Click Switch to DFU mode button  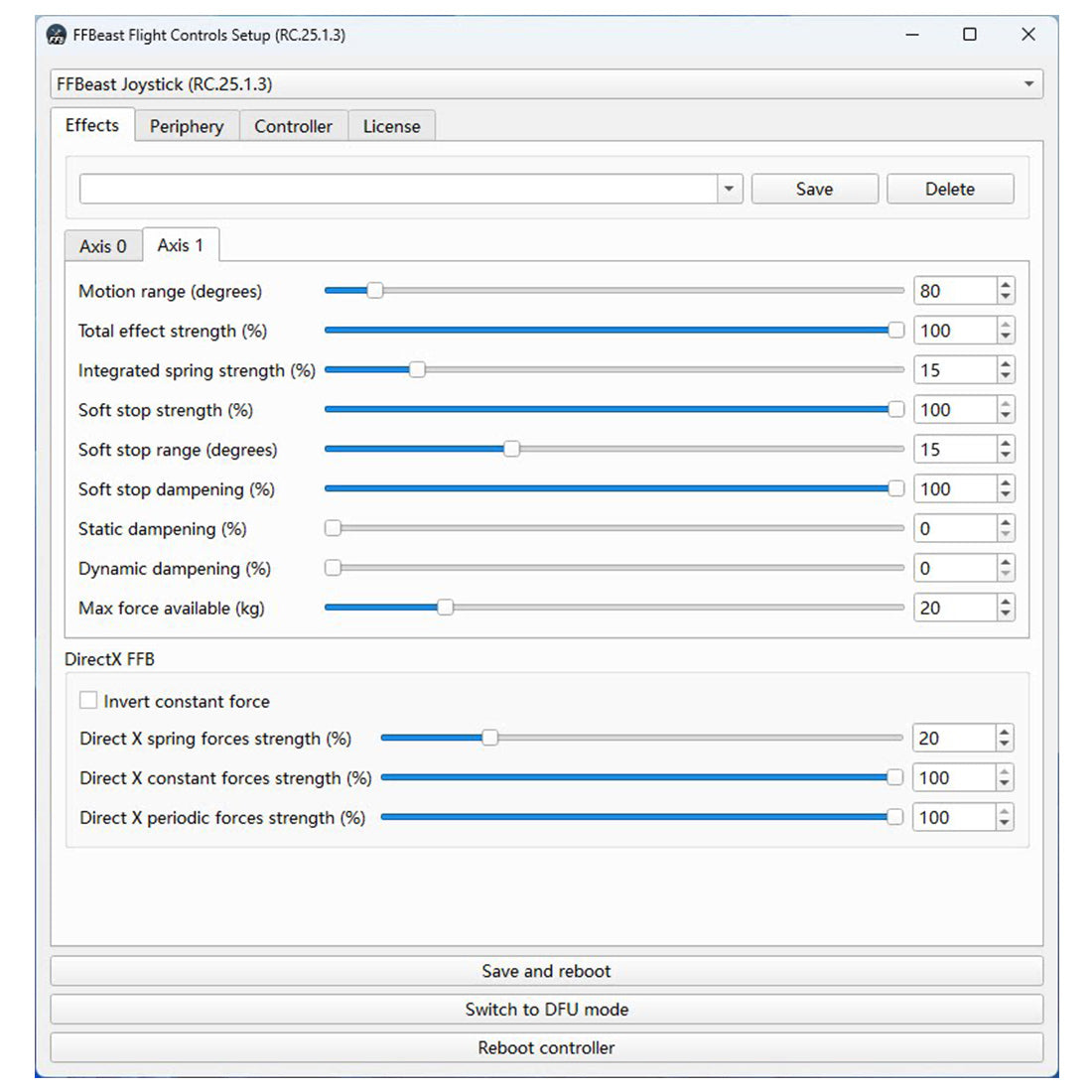pos(546,1010)
